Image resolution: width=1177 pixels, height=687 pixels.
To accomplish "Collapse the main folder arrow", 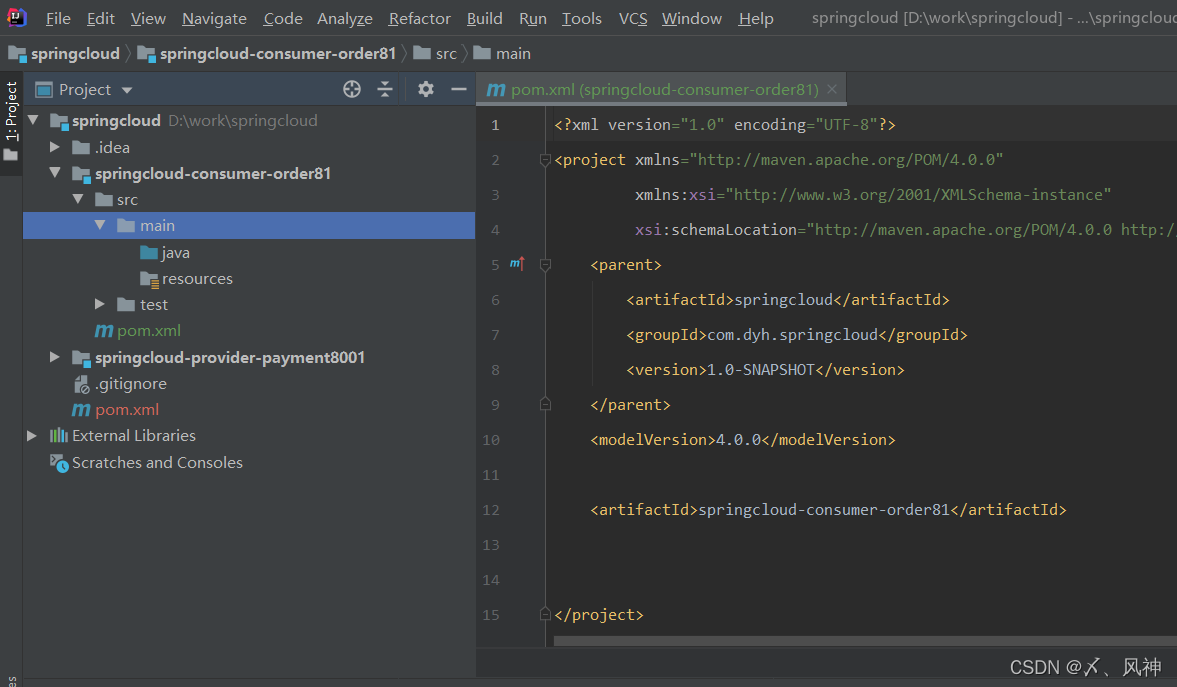I will (100, 225).
